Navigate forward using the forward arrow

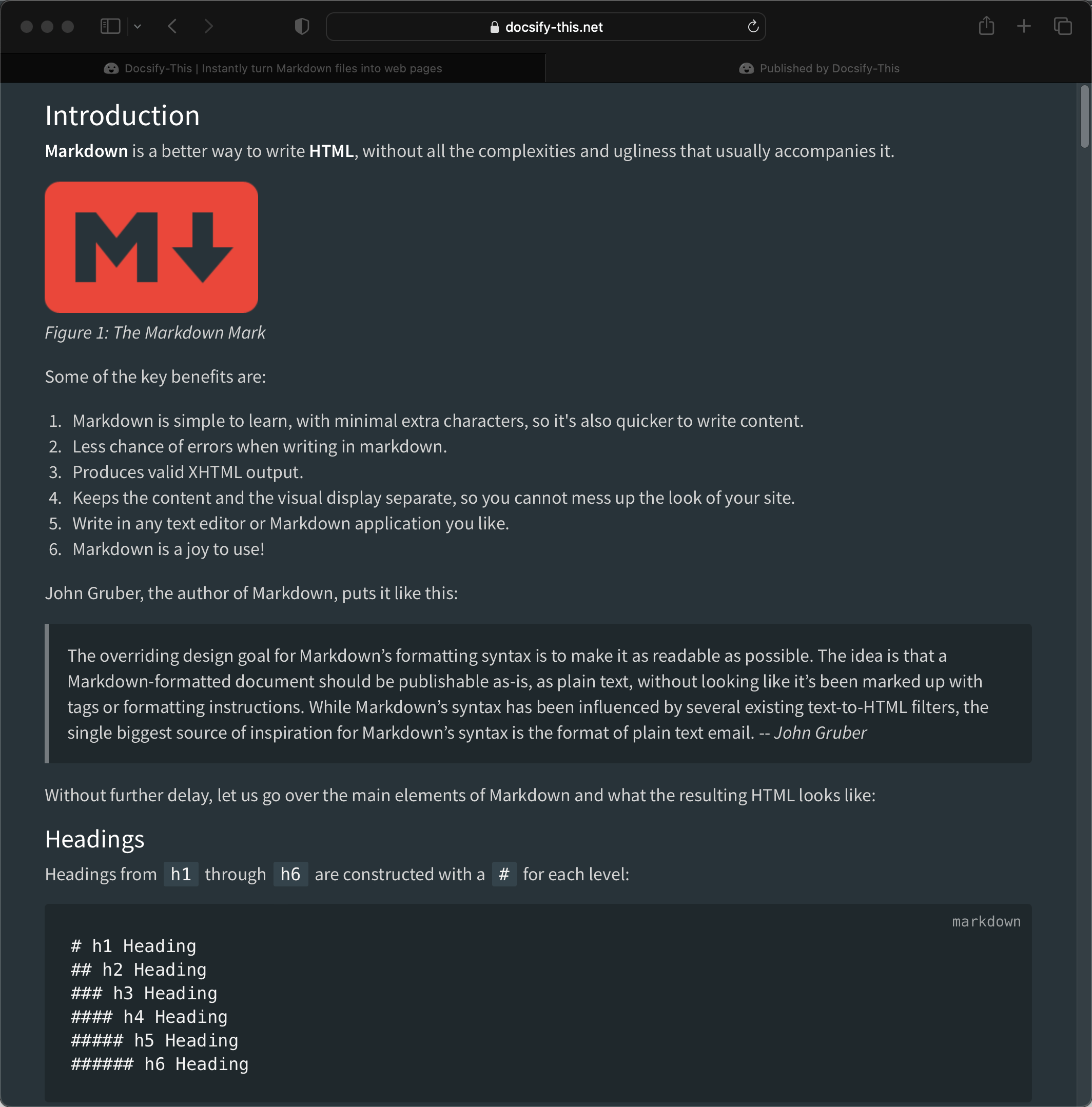click(x=209, y=26)
